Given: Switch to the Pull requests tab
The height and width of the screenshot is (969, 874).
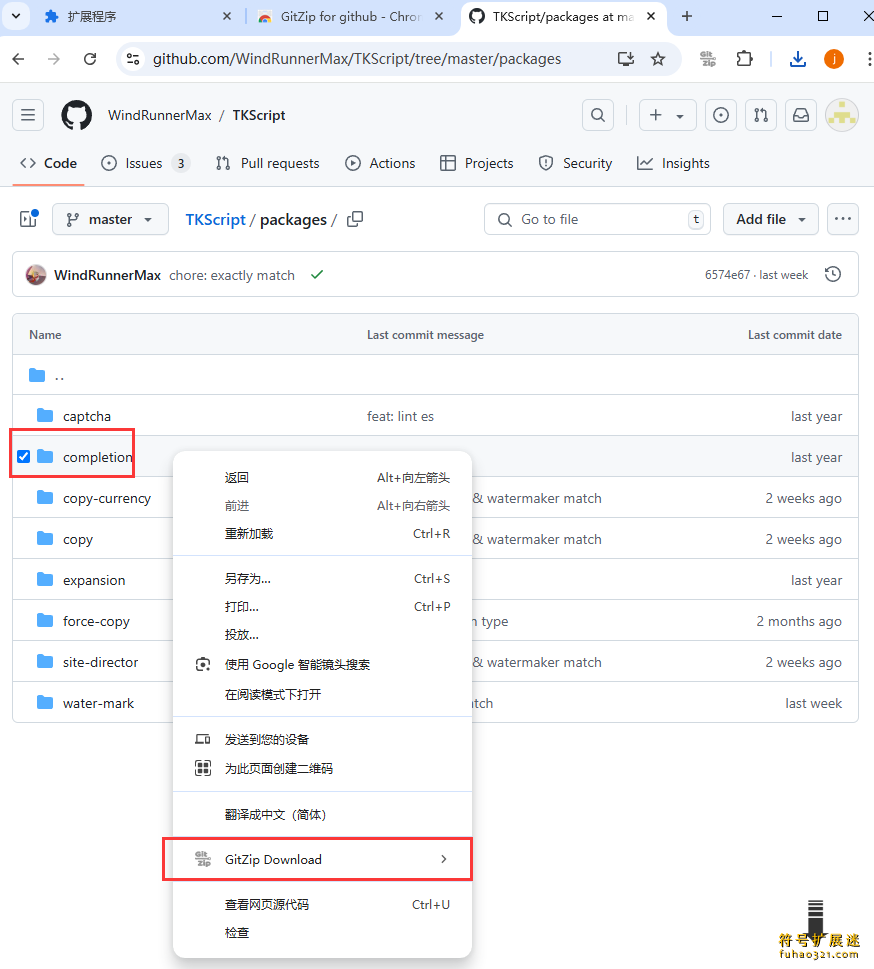Looking at the screenshot, I should (x=268, y=163).
